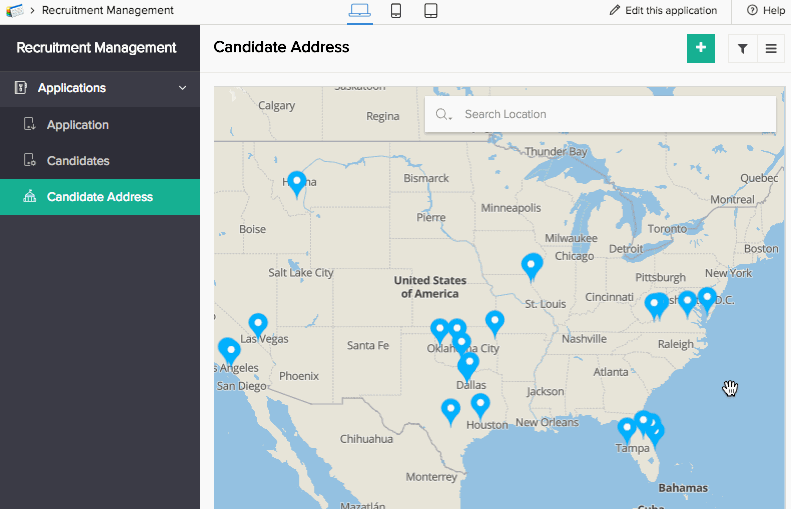Click the Bismarck map label
The image size is (791, 509).
tap(426, 178)
